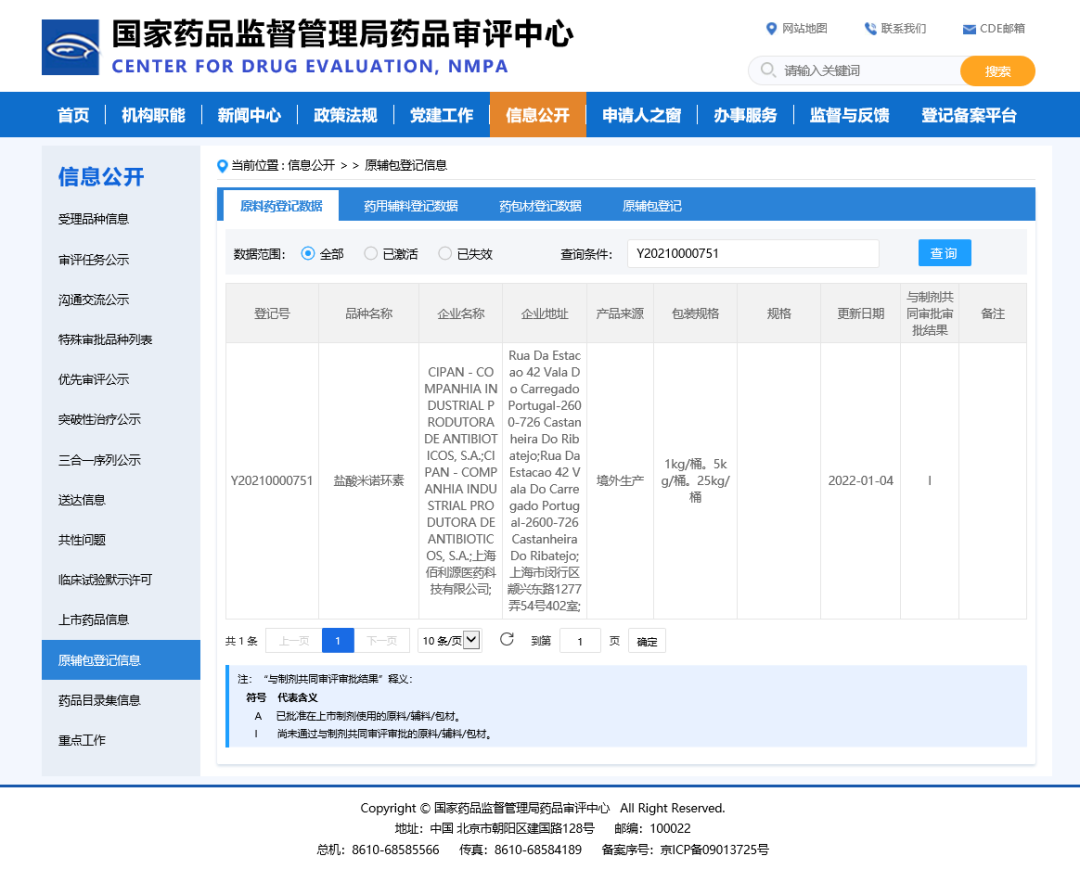Switch to the 药包材登记数据 tab
Viewport: 1080px width, 869px height.
coord(540,206)
